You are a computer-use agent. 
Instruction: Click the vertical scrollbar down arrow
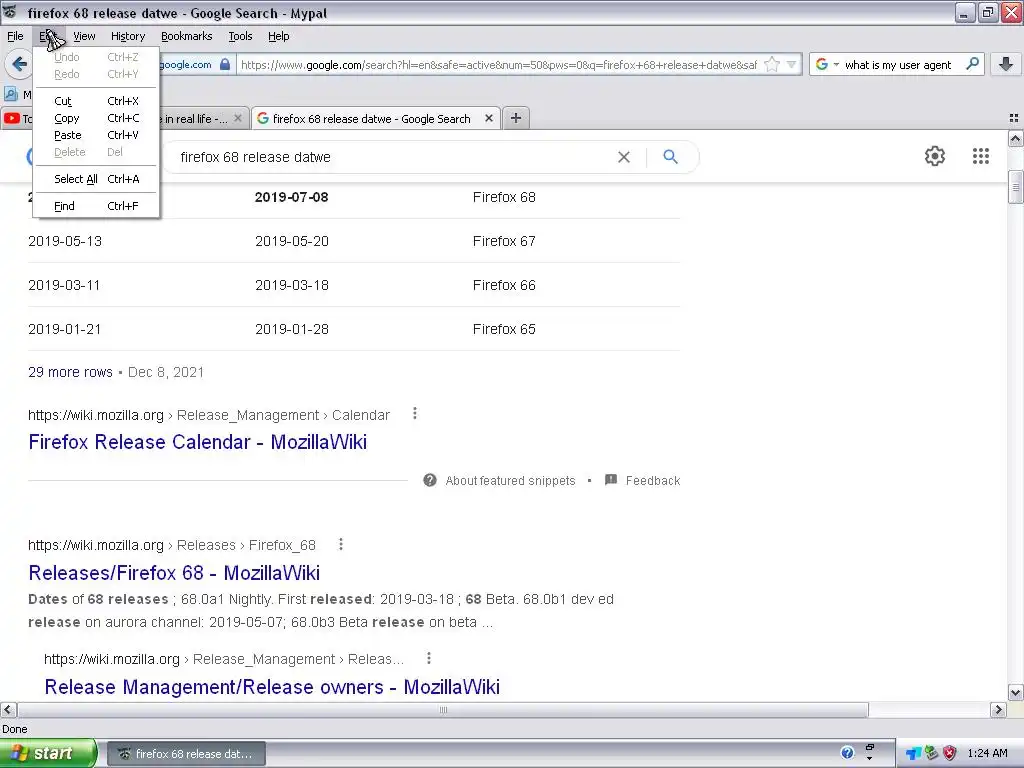point(1015,692)
